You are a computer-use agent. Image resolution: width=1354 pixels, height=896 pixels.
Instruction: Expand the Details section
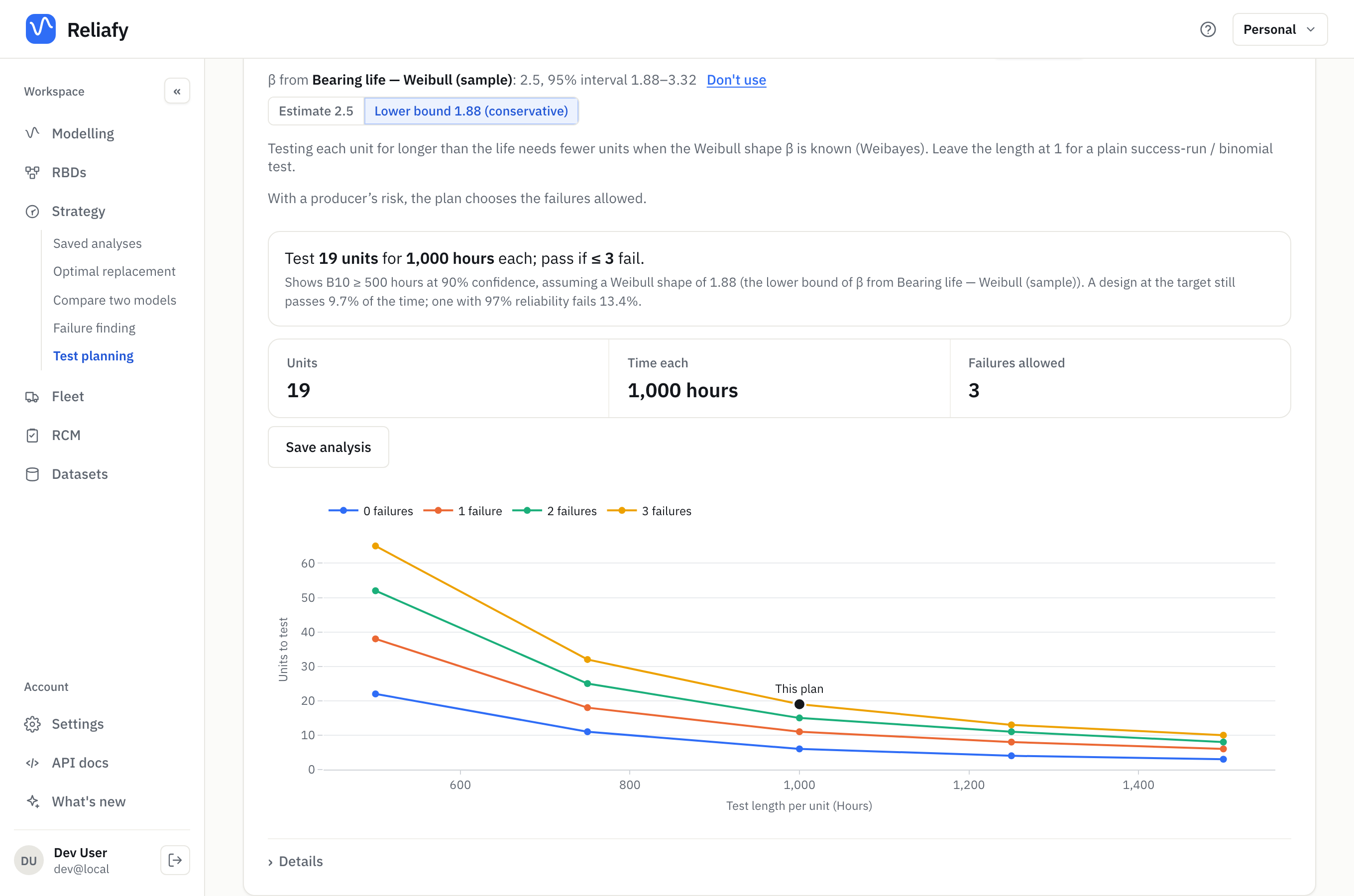[x=295, y=861]
